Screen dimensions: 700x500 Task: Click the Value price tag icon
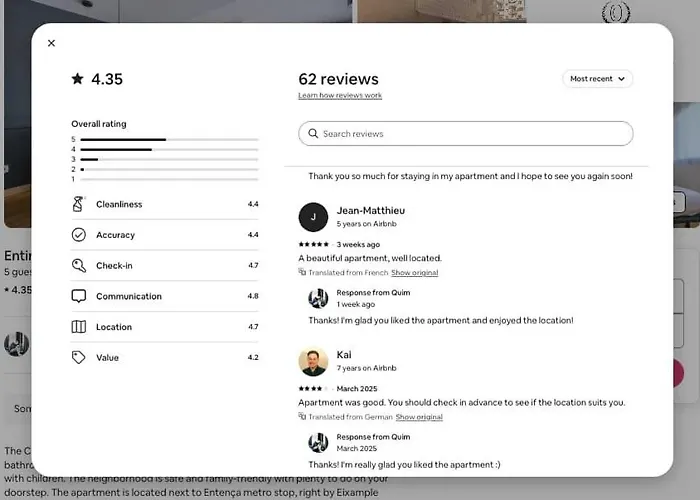tap(79, 358)
